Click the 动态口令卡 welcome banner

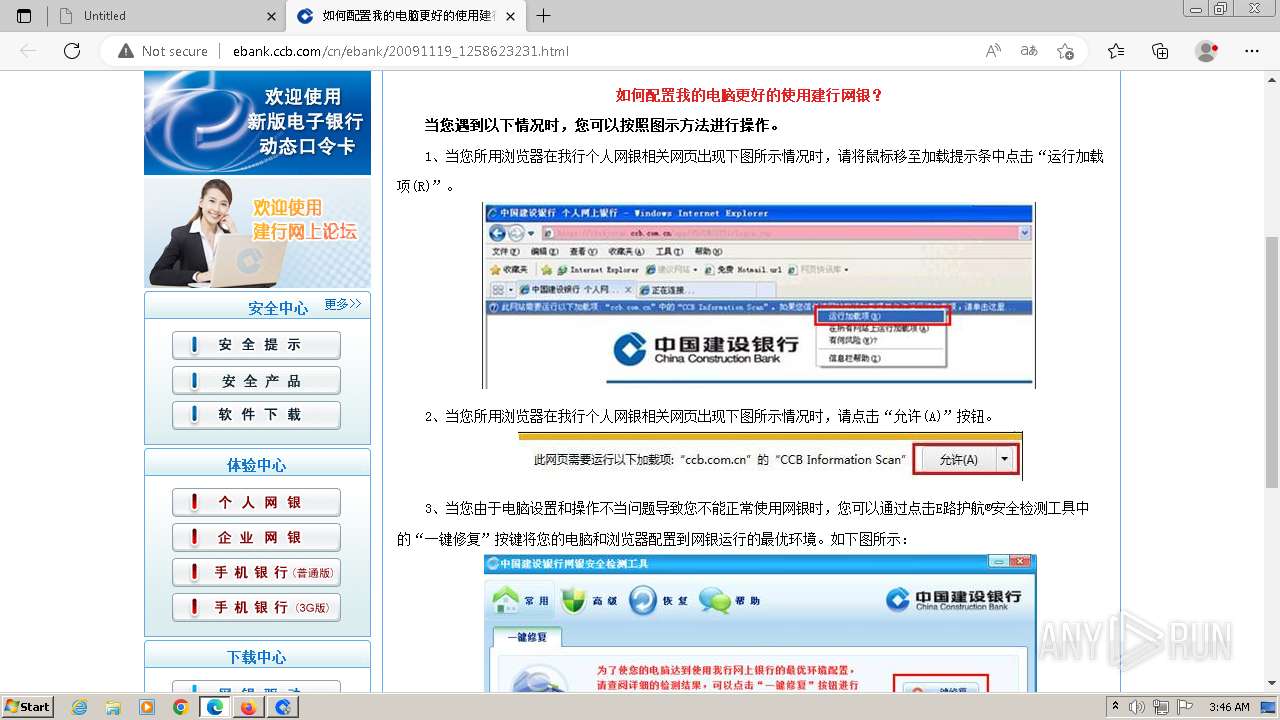pyautogui.click(x=257, y=122)
